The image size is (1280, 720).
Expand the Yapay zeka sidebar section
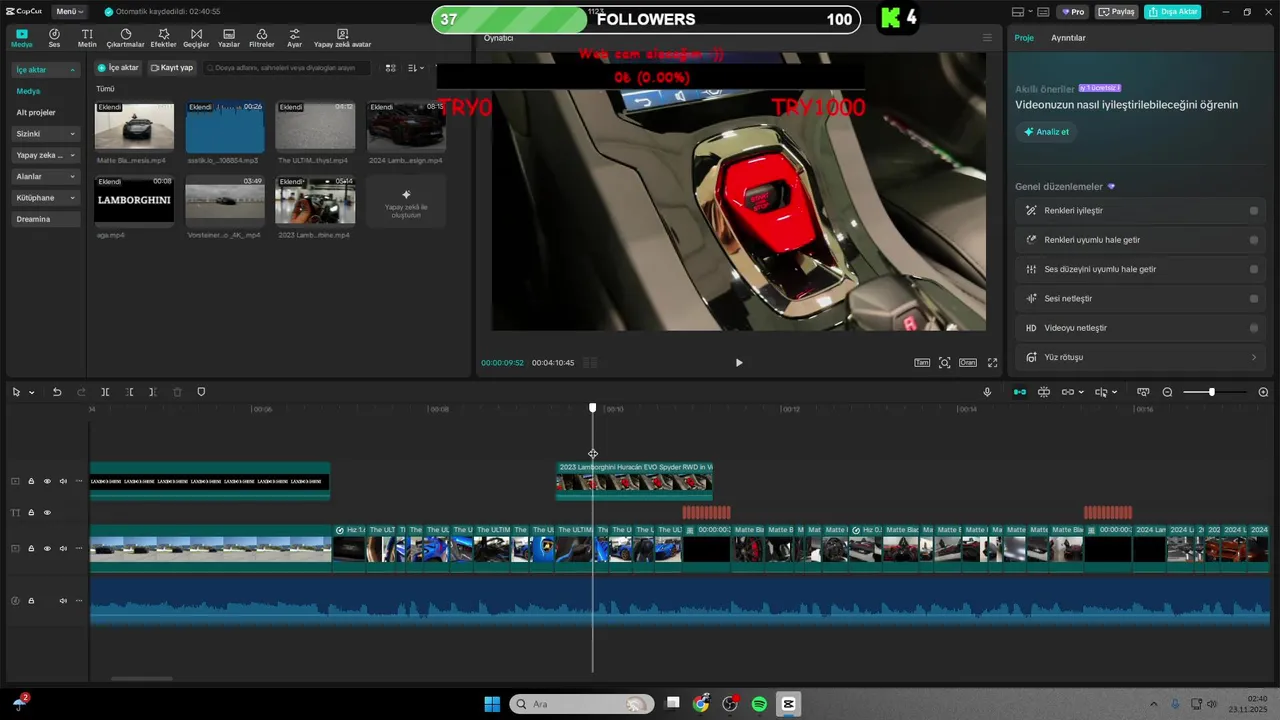pos(46,155)
